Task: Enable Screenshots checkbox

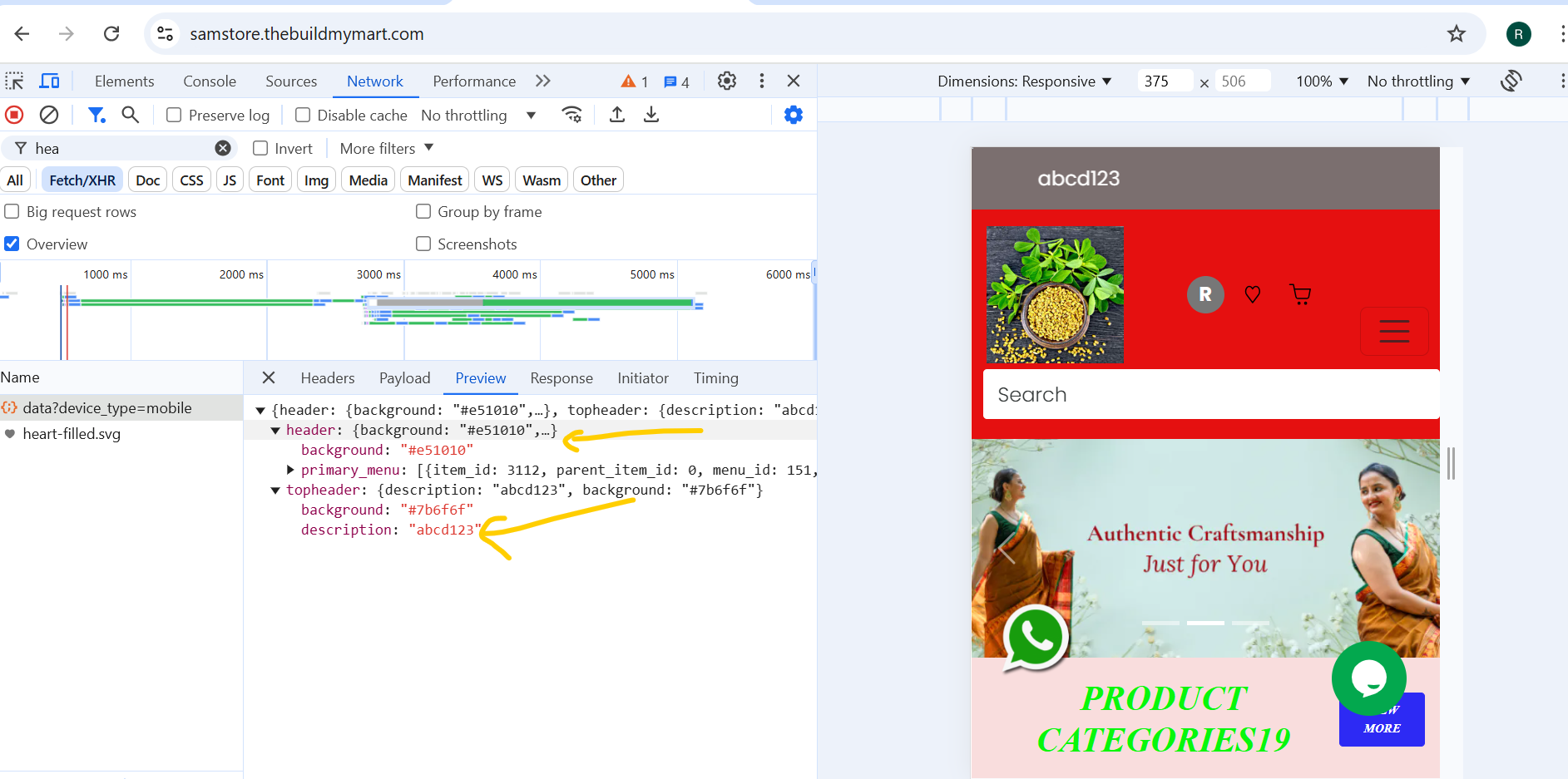Action: click(423, 244)
